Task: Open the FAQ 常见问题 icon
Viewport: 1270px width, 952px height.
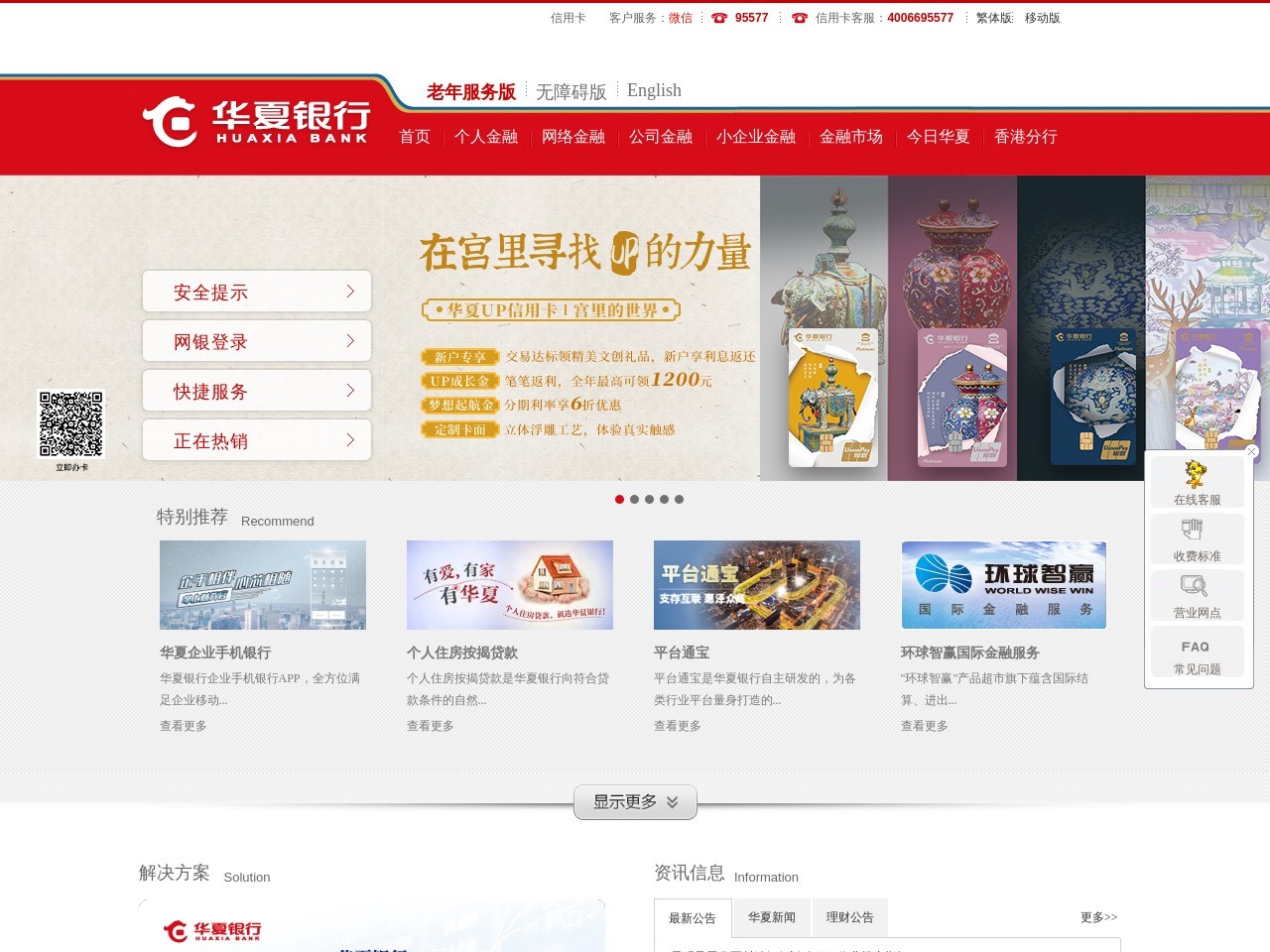Action: click(x=1197, y=653)
